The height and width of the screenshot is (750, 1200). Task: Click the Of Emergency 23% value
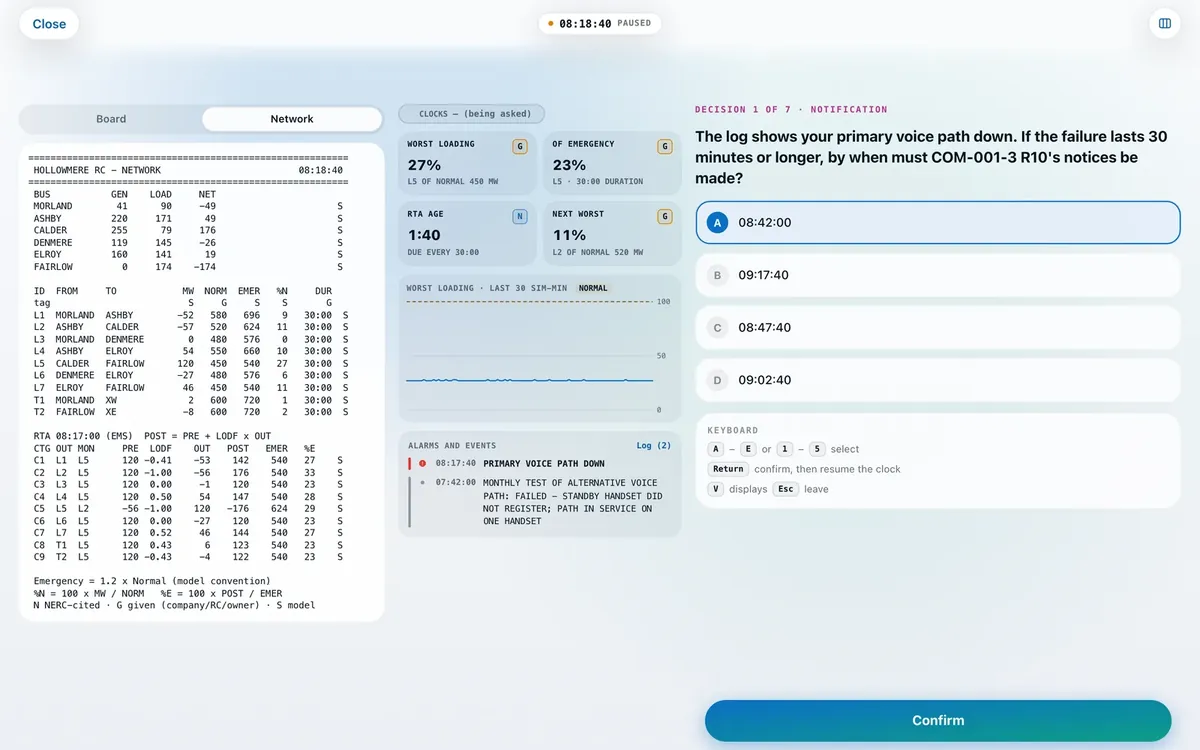pyautogui.click(x=569, y=165)
